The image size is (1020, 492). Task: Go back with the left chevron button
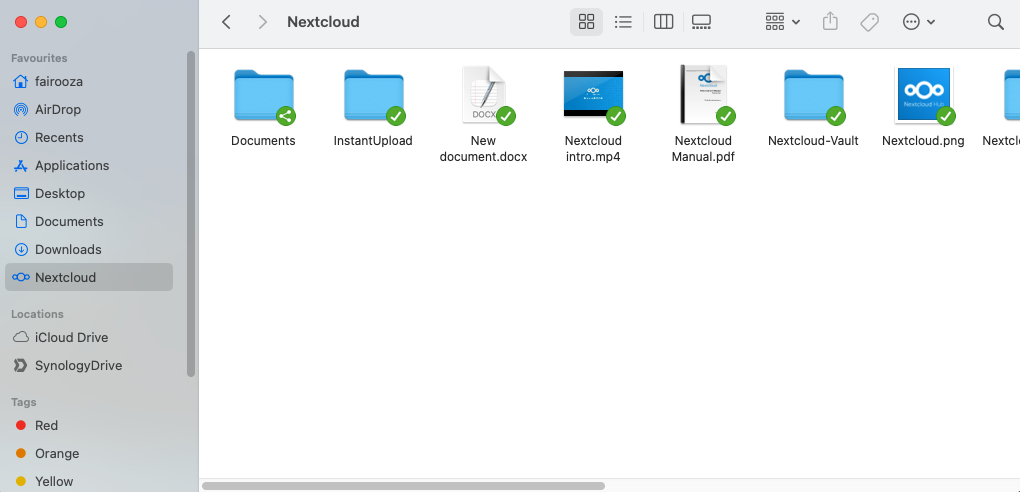(x=226, y=22)
